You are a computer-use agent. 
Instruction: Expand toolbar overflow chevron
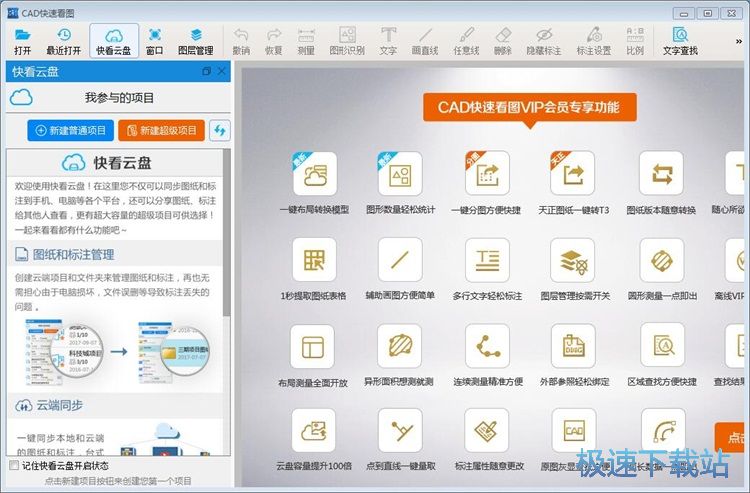coord(739,42)
